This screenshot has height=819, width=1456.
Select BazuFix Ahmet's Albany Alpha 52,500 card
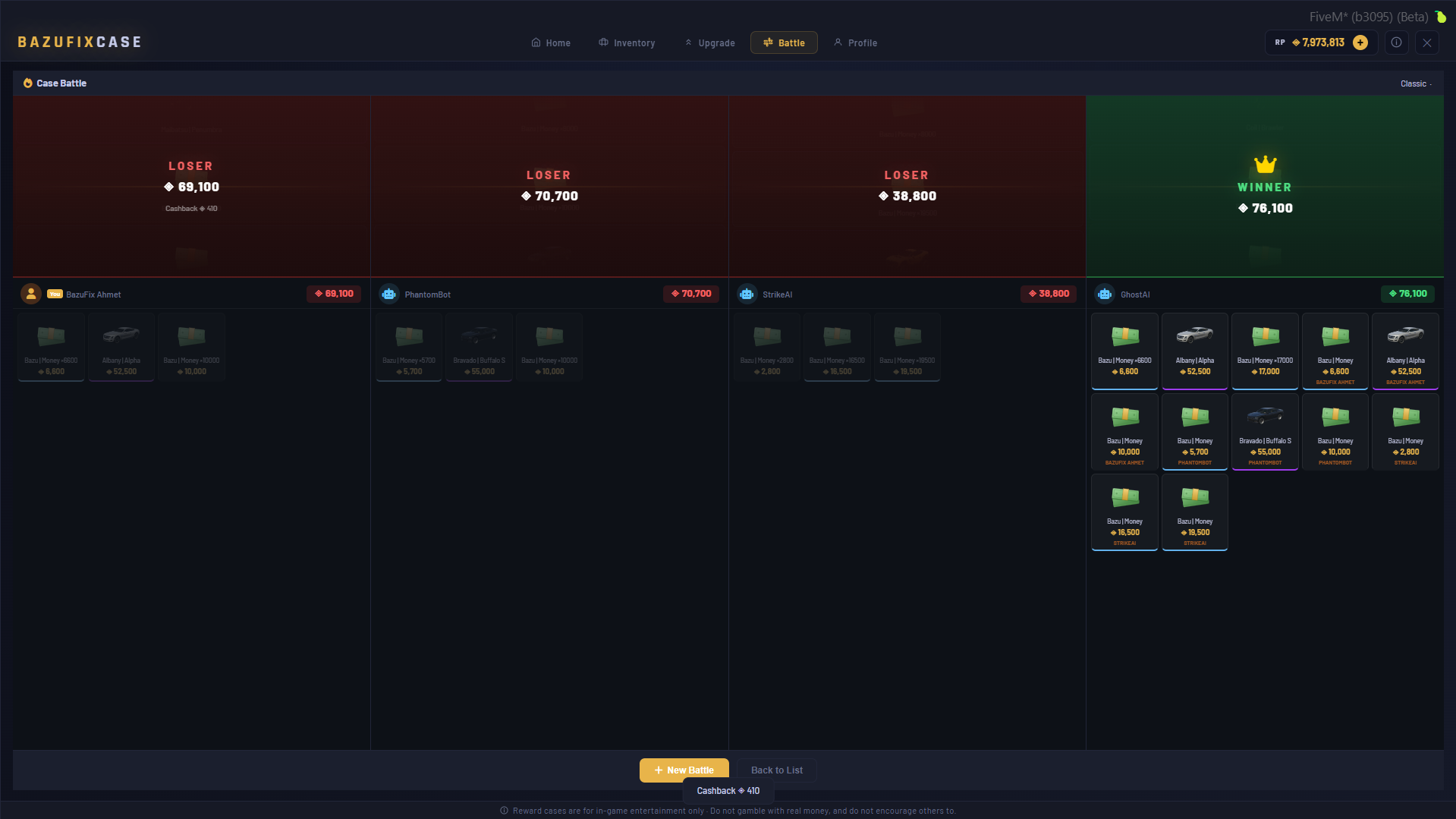[x=121, y=347]
